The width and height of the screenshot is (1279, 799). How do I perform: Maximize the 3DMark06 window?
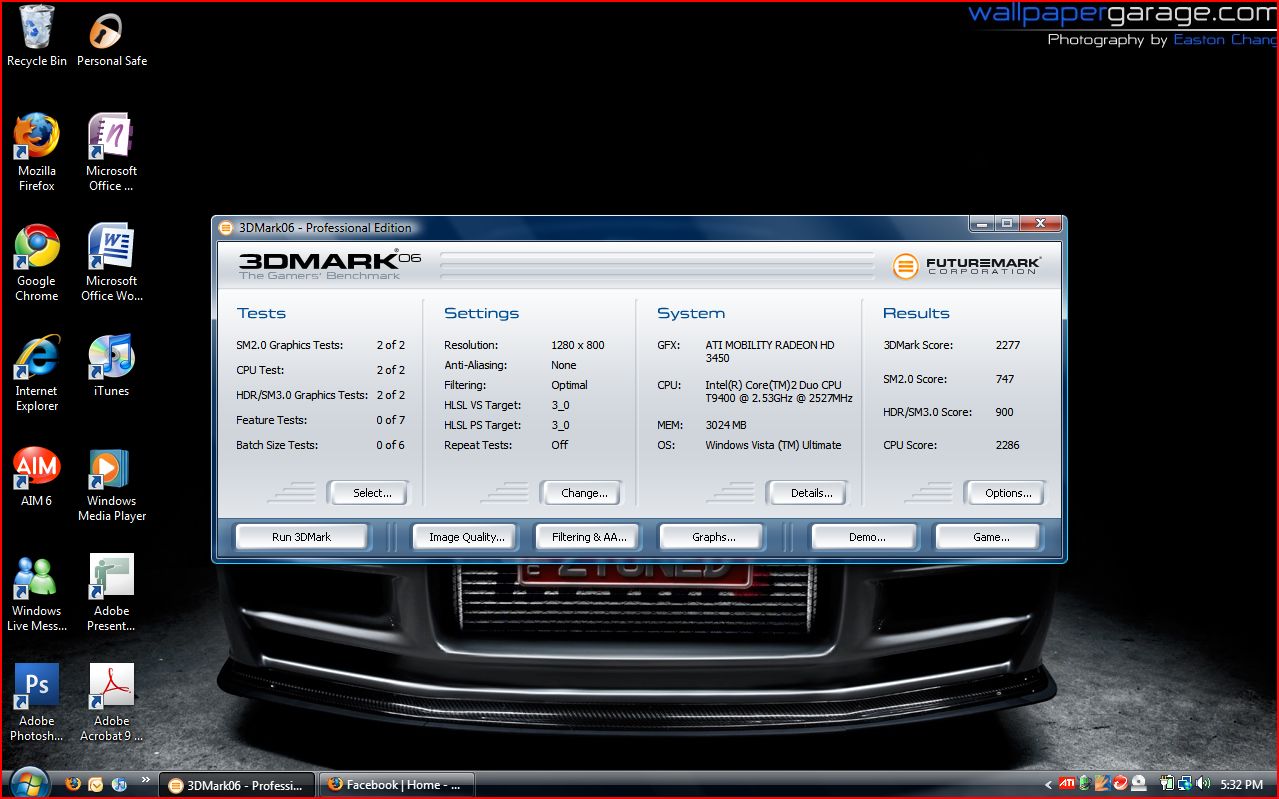point(1007,224)
